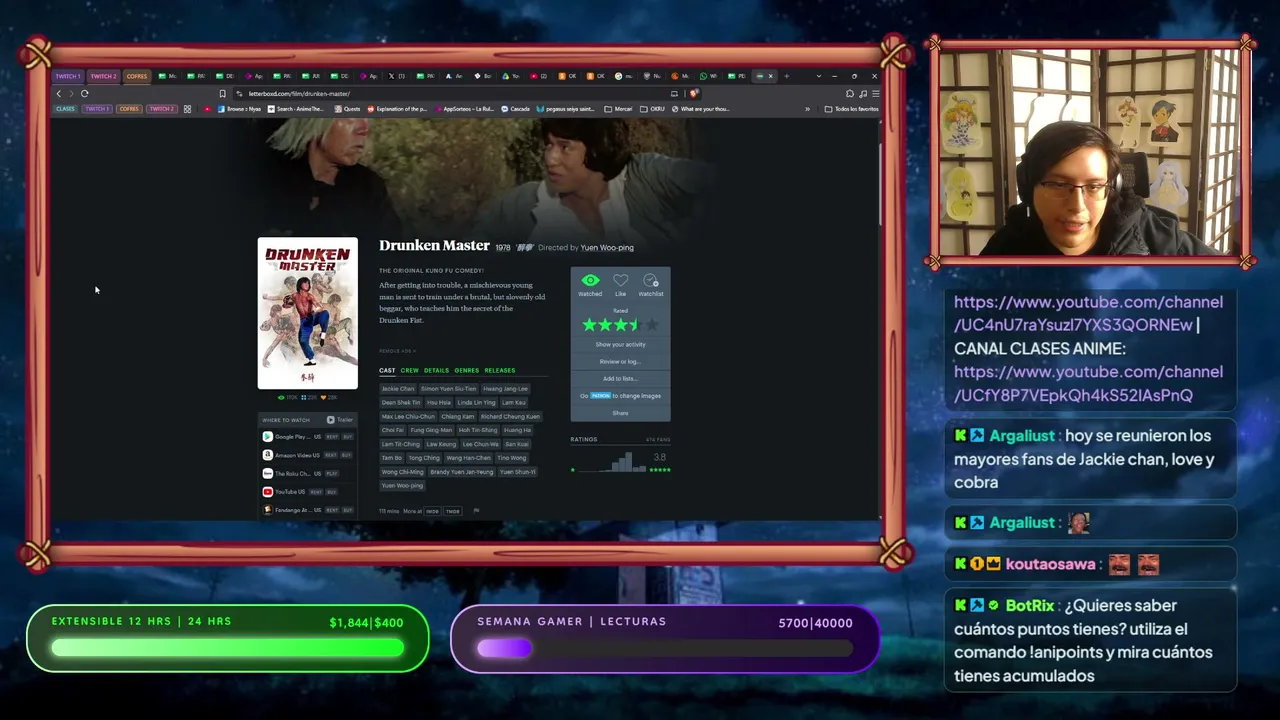Click Show your activity

click(x=620, y=344)
